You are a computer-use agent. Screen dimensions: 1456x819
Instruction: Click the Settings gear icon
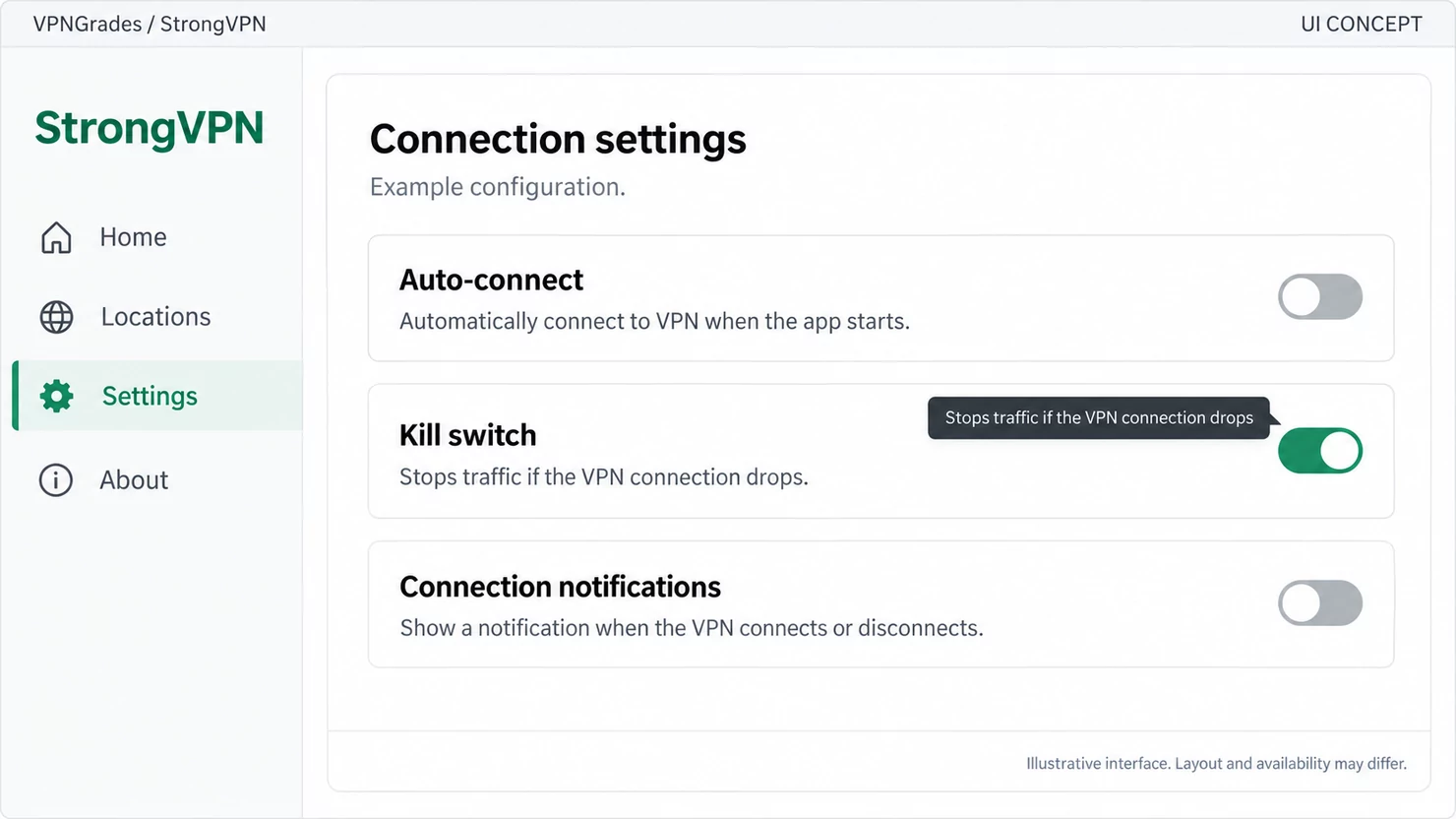57,396
